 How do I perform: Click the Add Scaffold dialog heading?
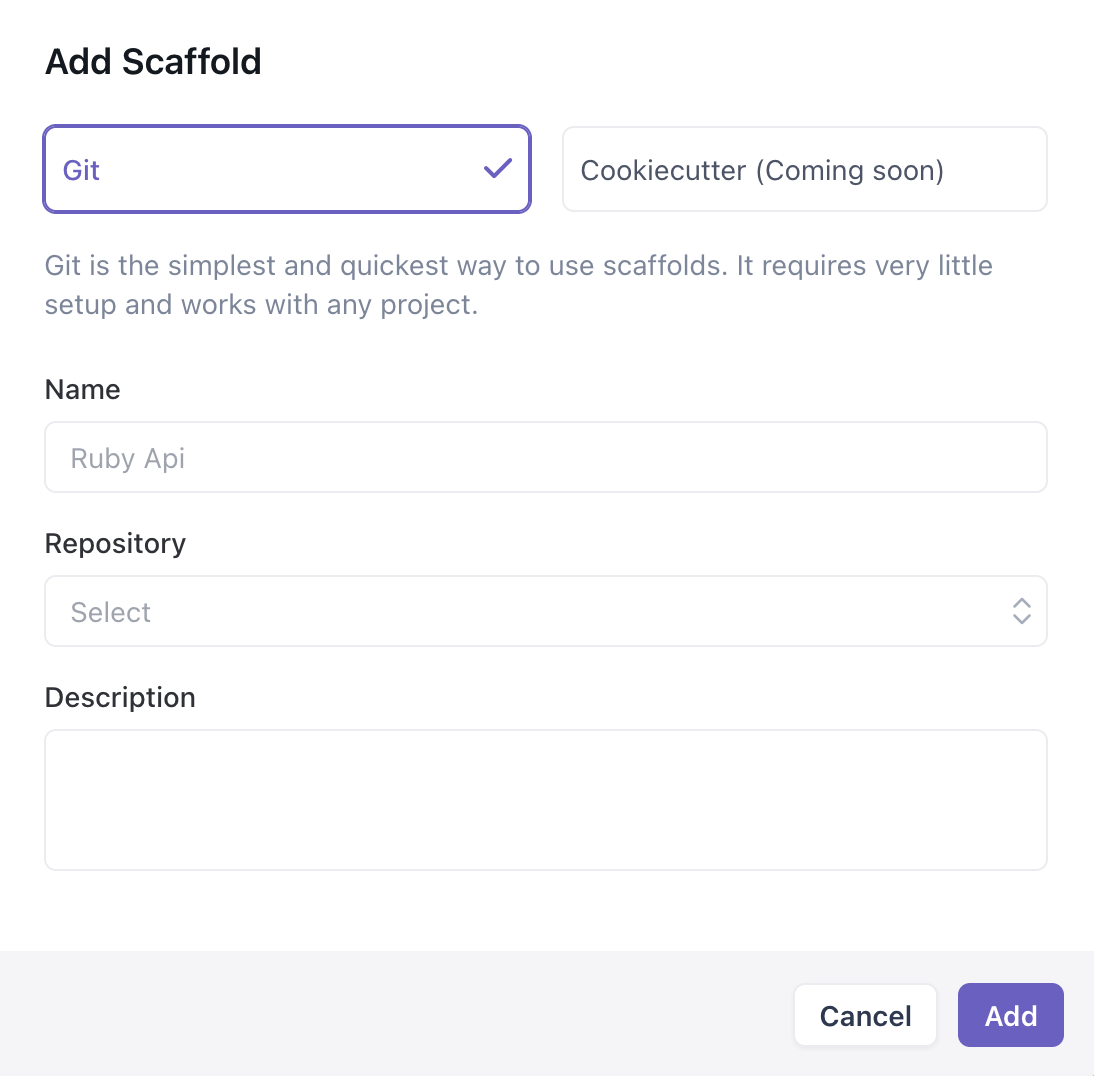tap(153, 62)
